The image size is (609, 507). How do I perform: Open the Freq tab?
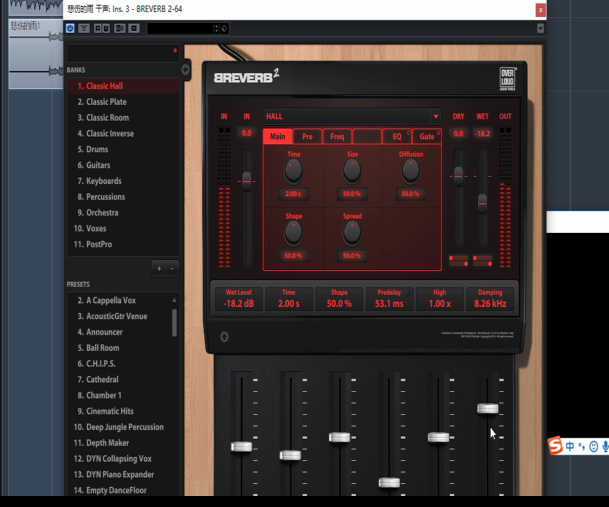click(337, 136)
